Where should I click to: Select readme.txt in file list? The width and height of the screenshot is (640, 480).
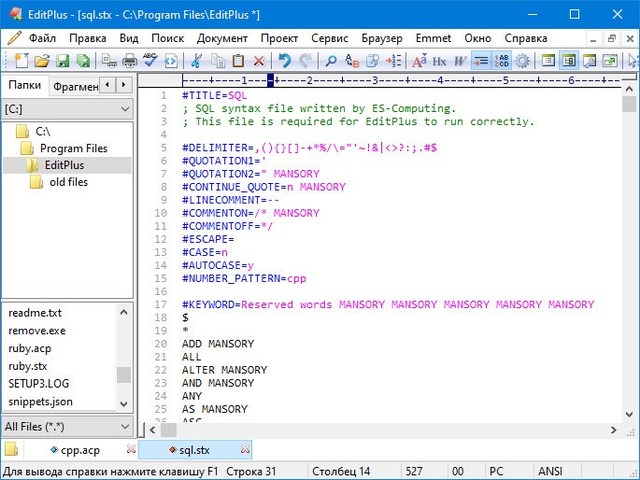35,312
